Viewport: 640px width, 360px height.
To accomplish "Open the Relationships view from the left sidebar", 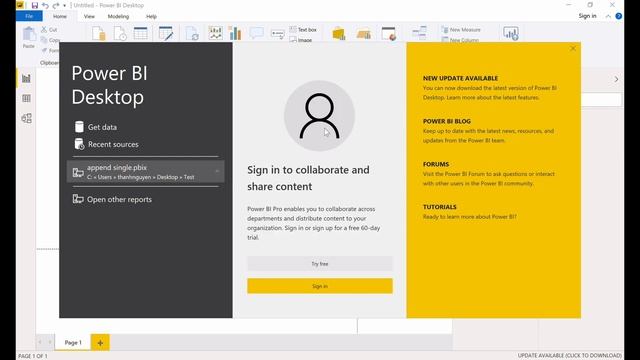I will tap(27, 118).
